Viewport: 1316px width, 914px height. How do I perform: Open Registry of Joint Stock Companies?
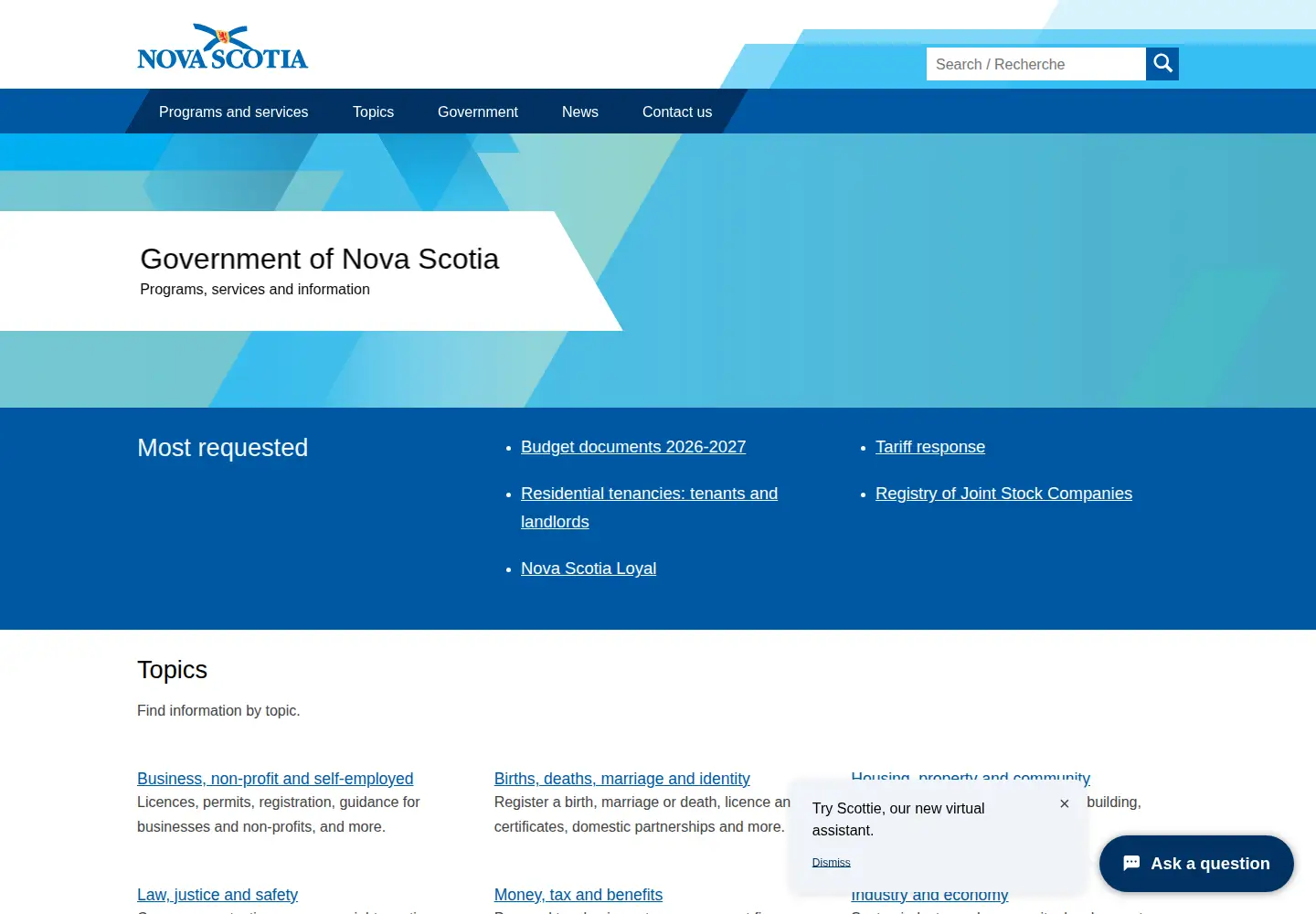pyautogui.click(x=1003, y=494)
